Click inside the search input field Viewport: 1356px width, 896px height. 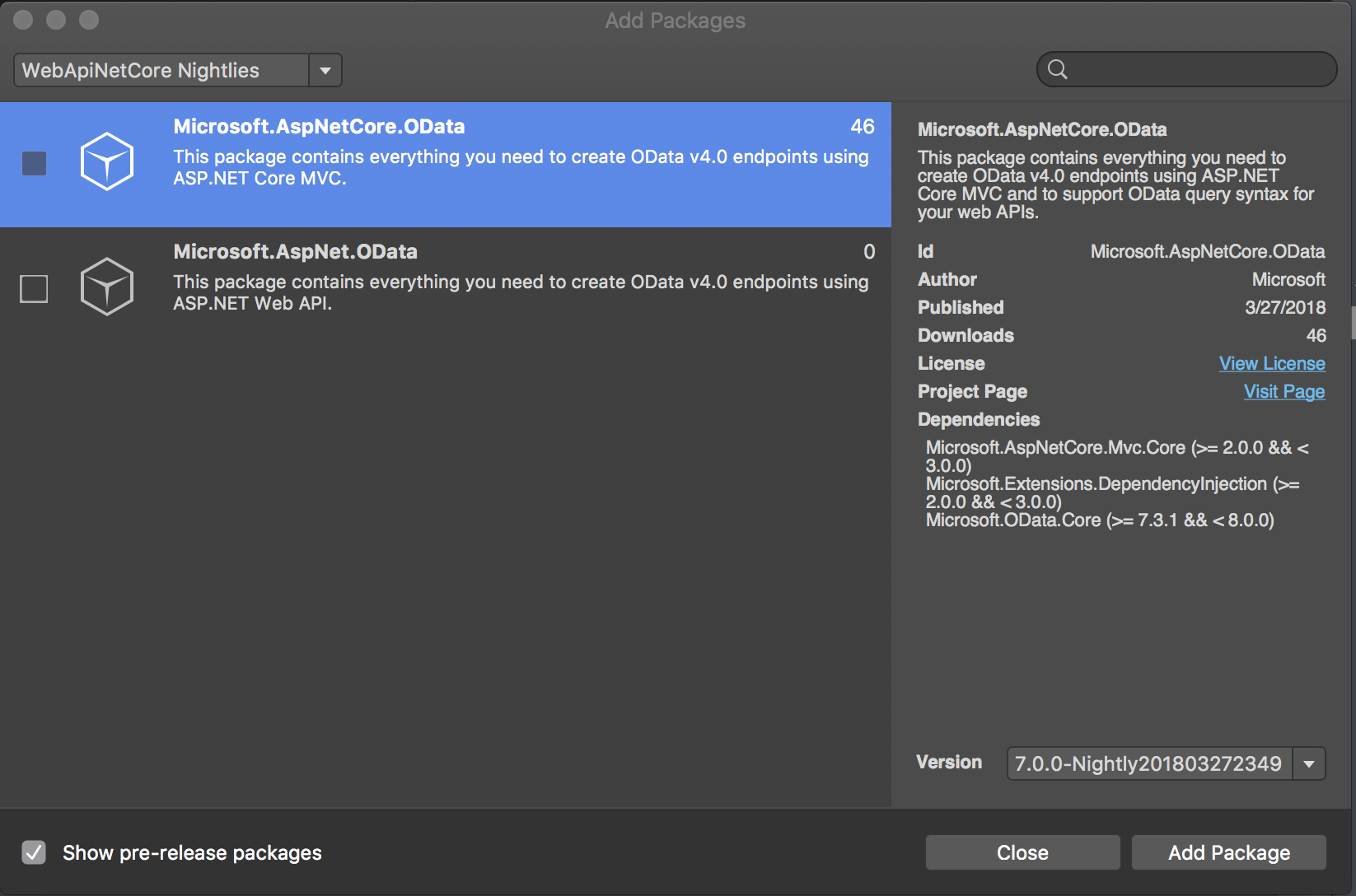click(1186, 69)
